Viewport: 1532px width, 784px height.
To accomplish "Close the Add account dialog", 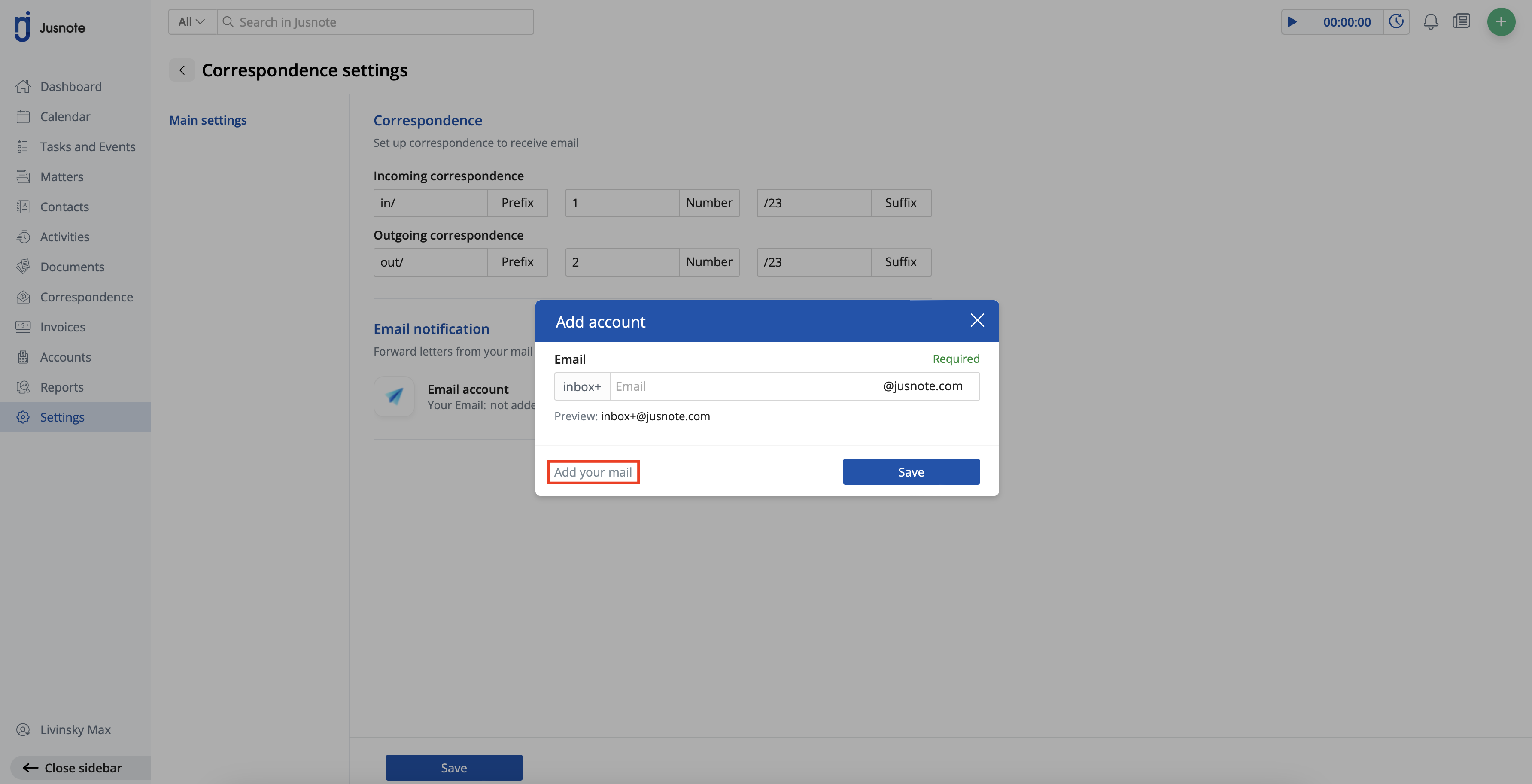I will point(977,321).
